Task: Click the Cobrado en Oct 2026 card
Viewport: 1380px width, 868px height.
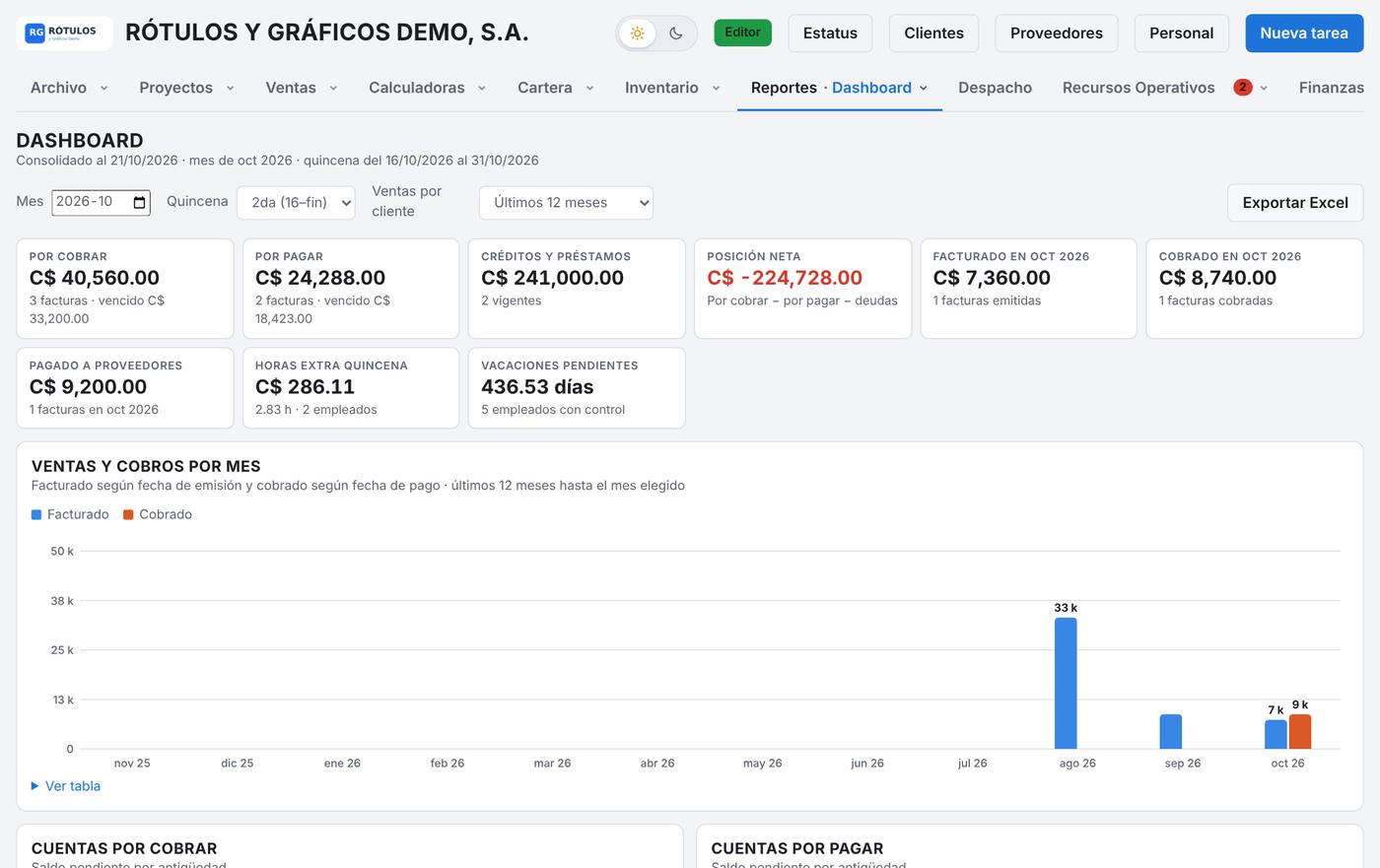Action: (1255, 289)
